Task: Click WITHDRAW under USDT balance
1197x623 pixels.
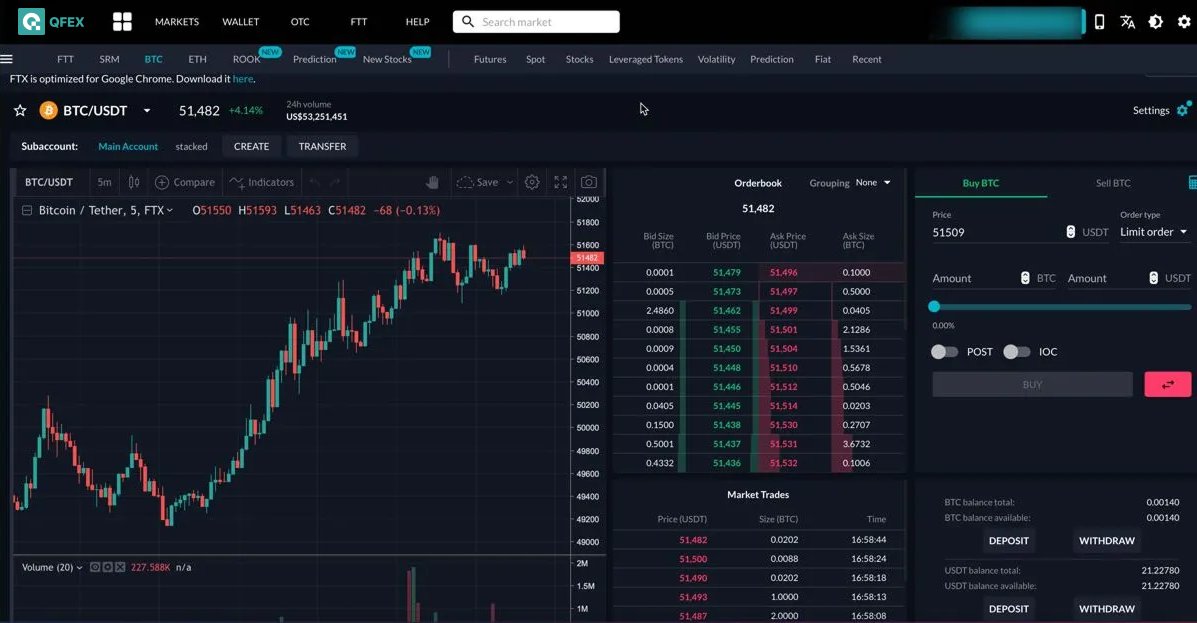Action: click(1106, 608)
